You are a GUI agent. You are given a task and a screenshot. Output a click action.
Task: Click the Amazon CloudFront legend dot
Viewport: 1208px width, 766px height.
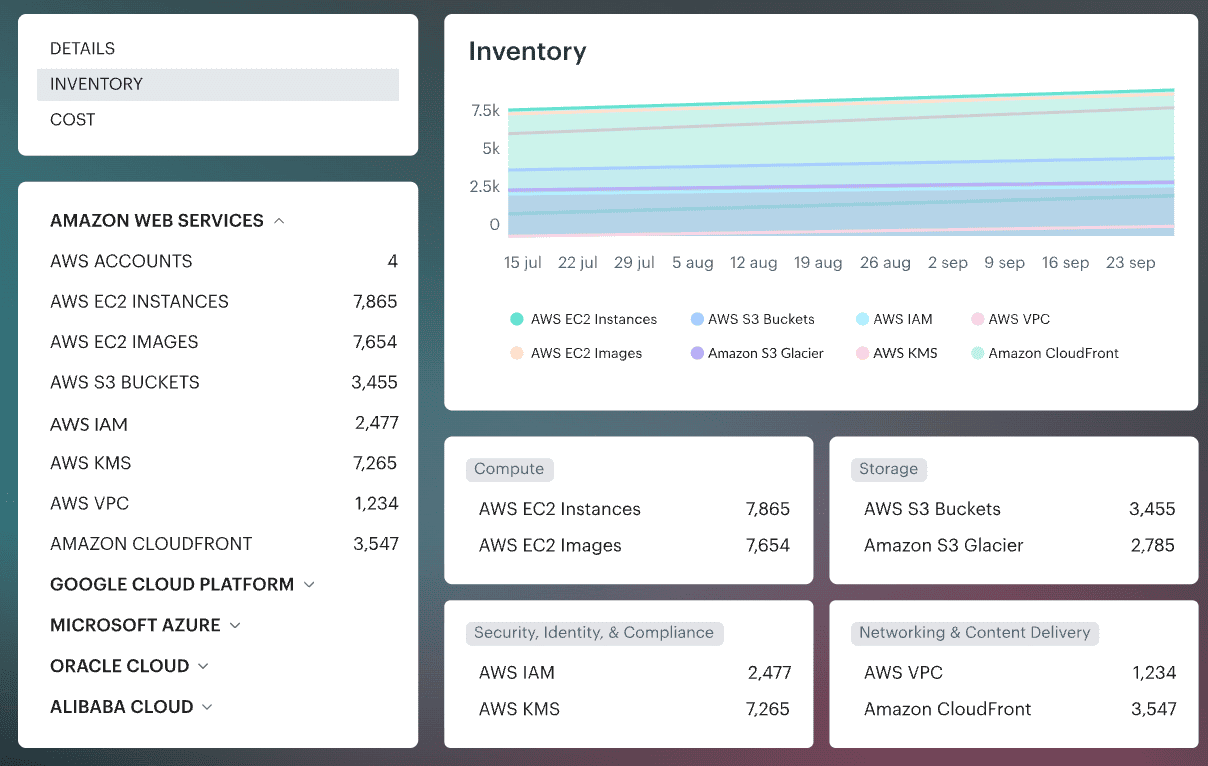point(976,353)
